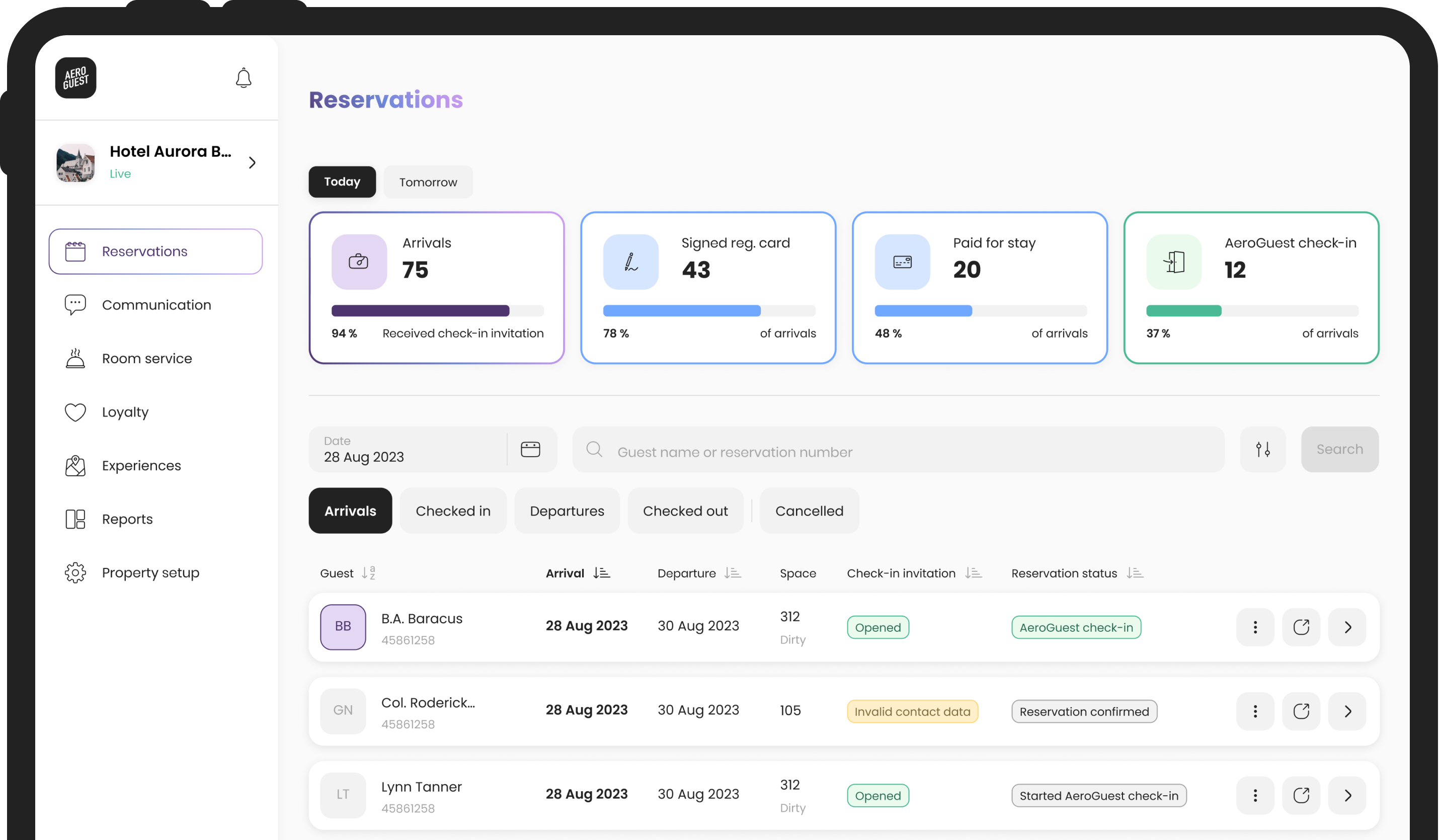Open the date picker calendar icon

coord(530,449)
